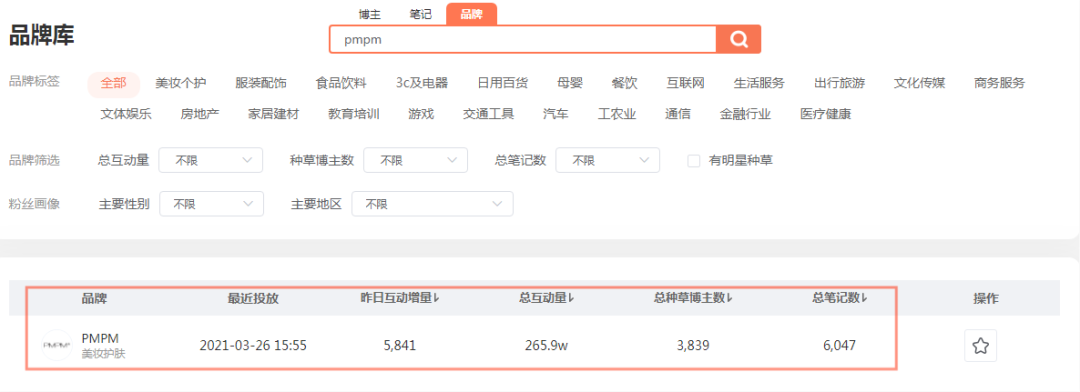Select the 品牌 search tab
Image resolution: width=1080 pixels, height=392 pixels.
tap(471, 14)
